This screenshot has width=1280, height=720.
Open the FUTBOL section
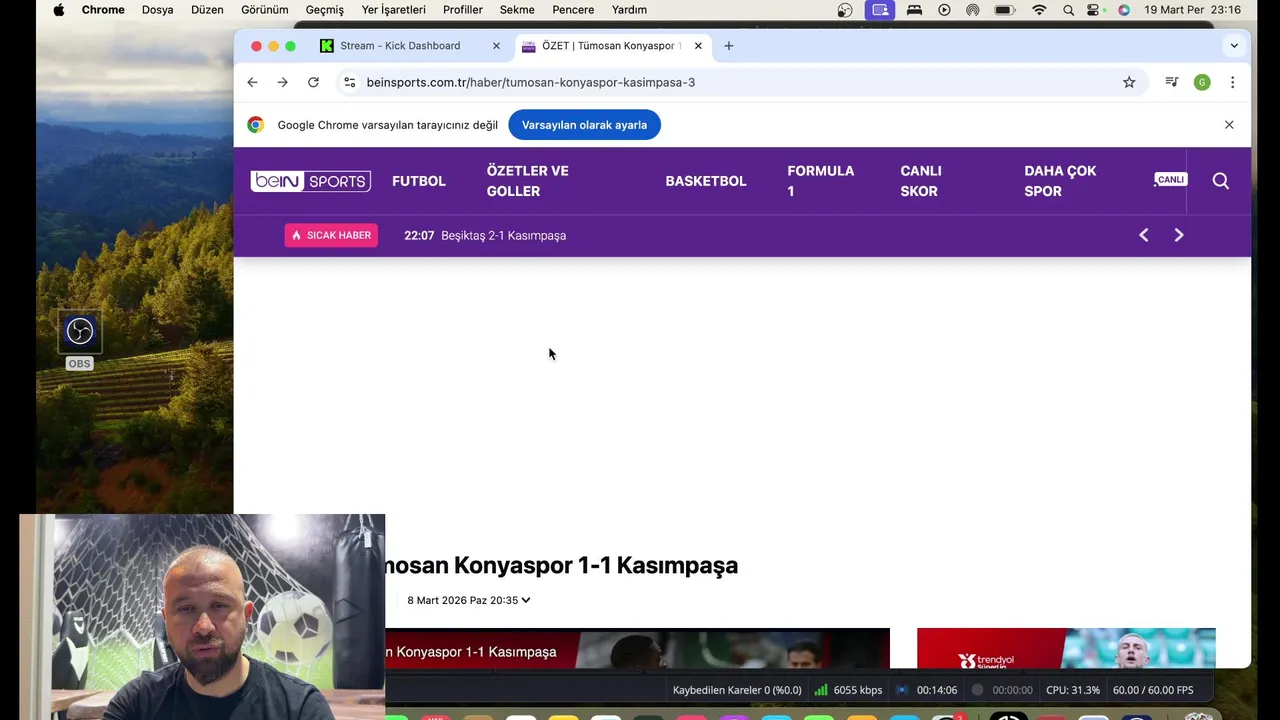[419, 181]
